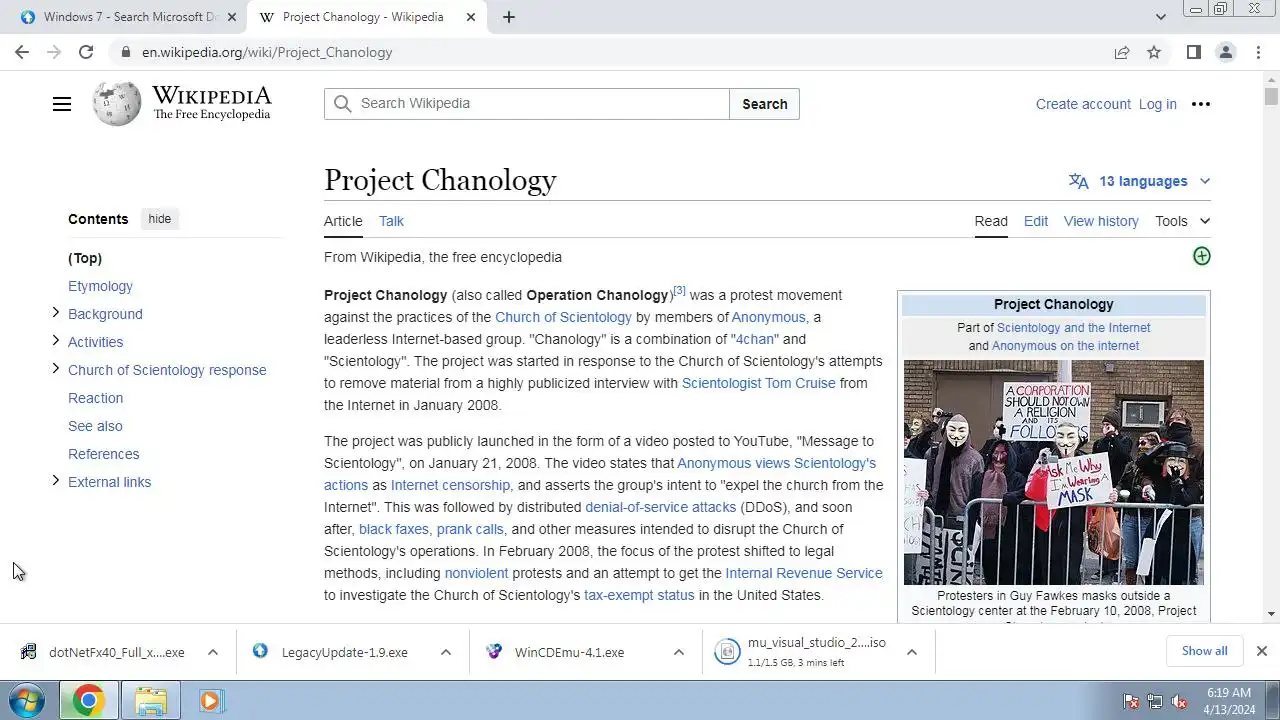Open the Tools dropdown menu
The height and width of the screenshot is (720, 1280).
[x=1182, y=221]
